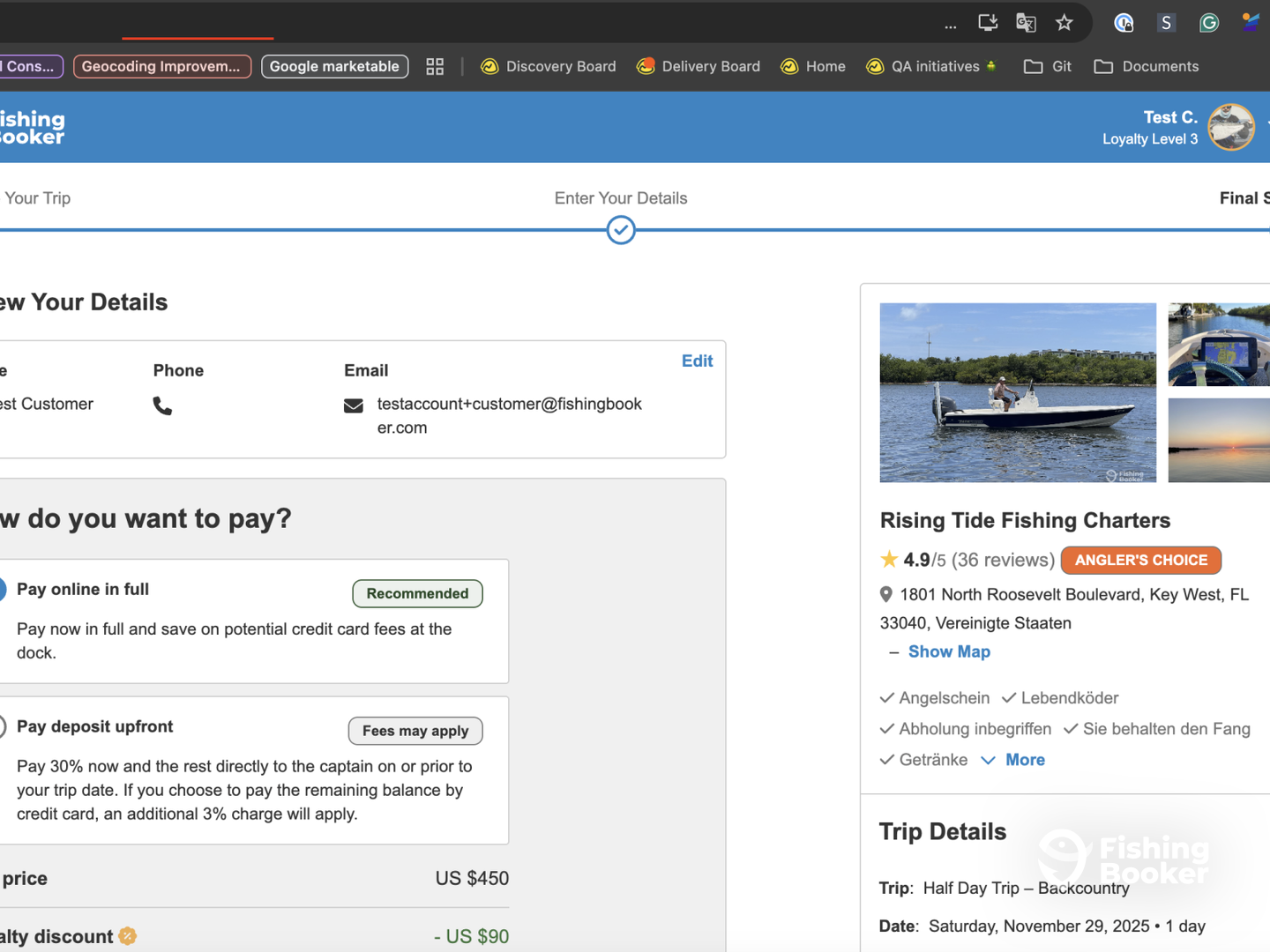Switch to Google marketable tab group
Image resolution: width=1270 pixels, height=952 pixels.
(x=334, y=67)
